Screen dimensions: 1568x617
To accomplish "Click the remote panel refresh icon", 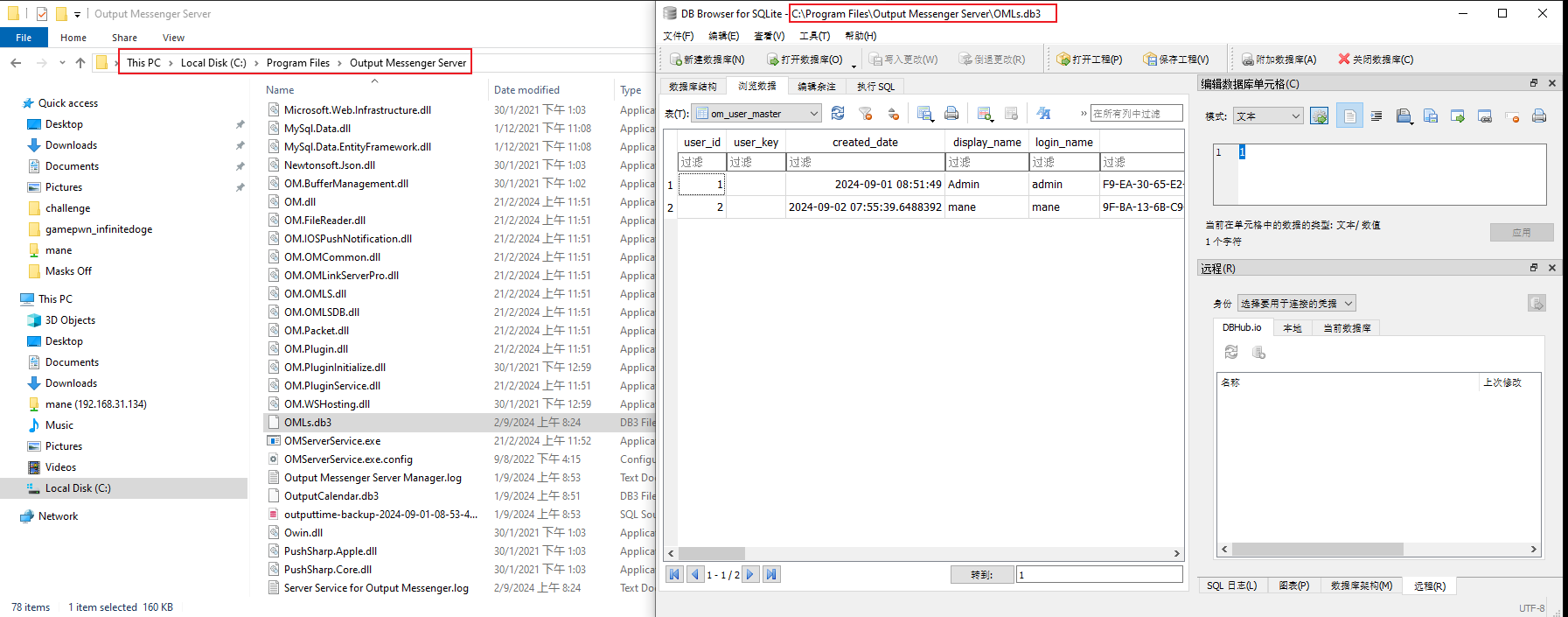I will tap(1231, 352).
